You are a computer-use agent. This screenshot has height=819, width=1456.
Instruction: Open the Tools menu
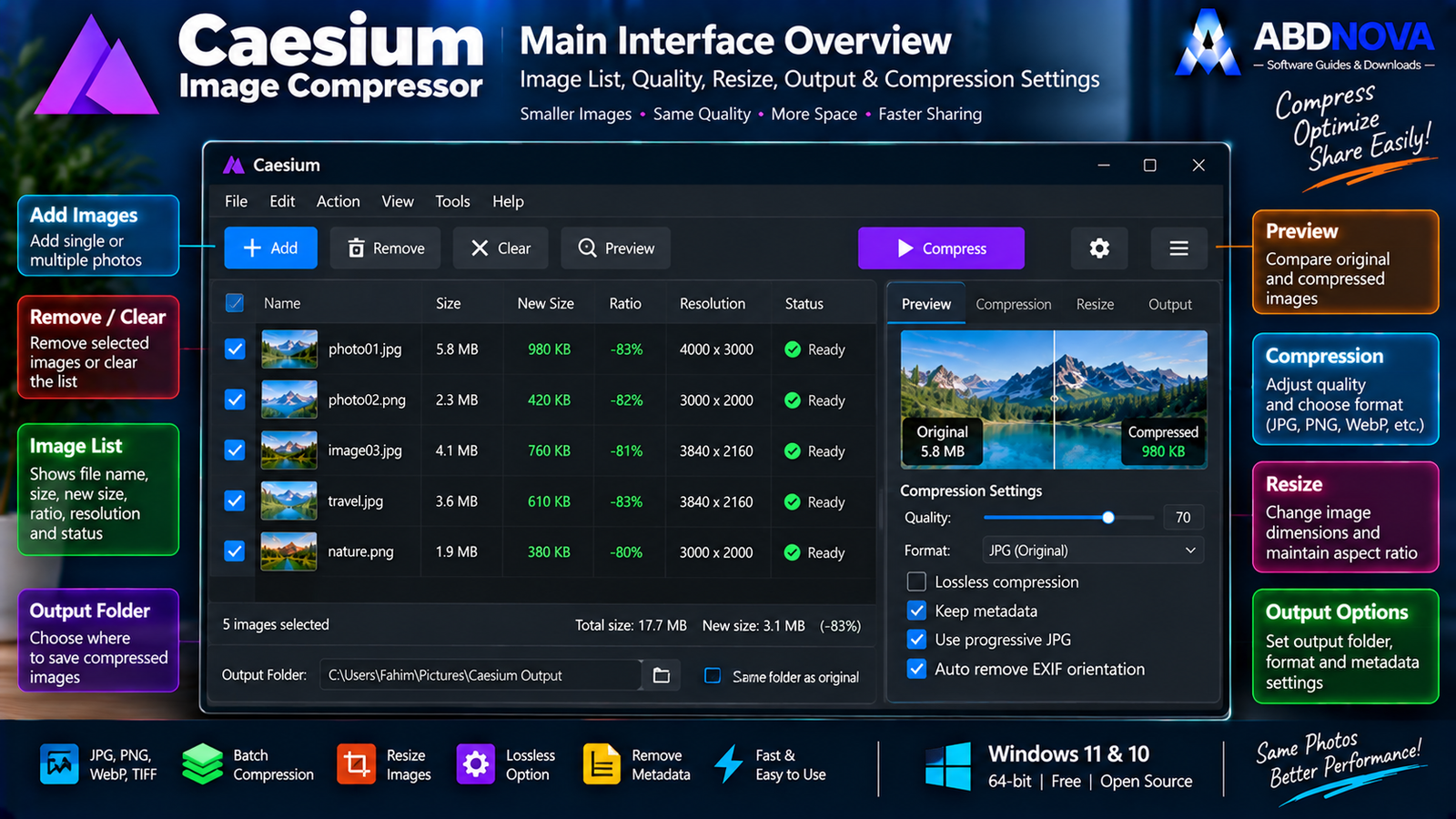(x=452, y=201)
